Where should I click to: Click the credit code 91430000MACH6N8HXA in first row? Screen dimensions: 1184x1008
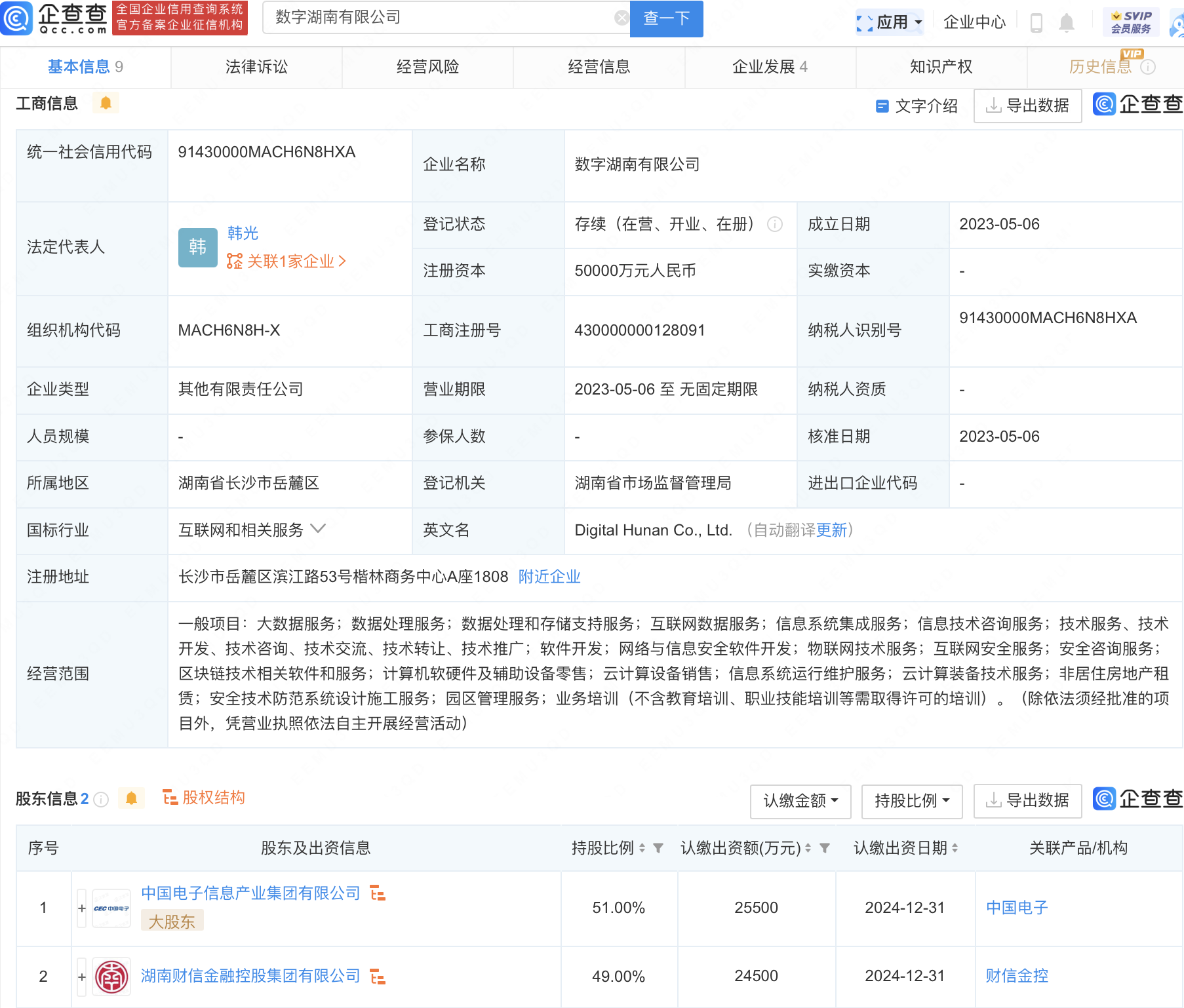[x=267, y=152]
